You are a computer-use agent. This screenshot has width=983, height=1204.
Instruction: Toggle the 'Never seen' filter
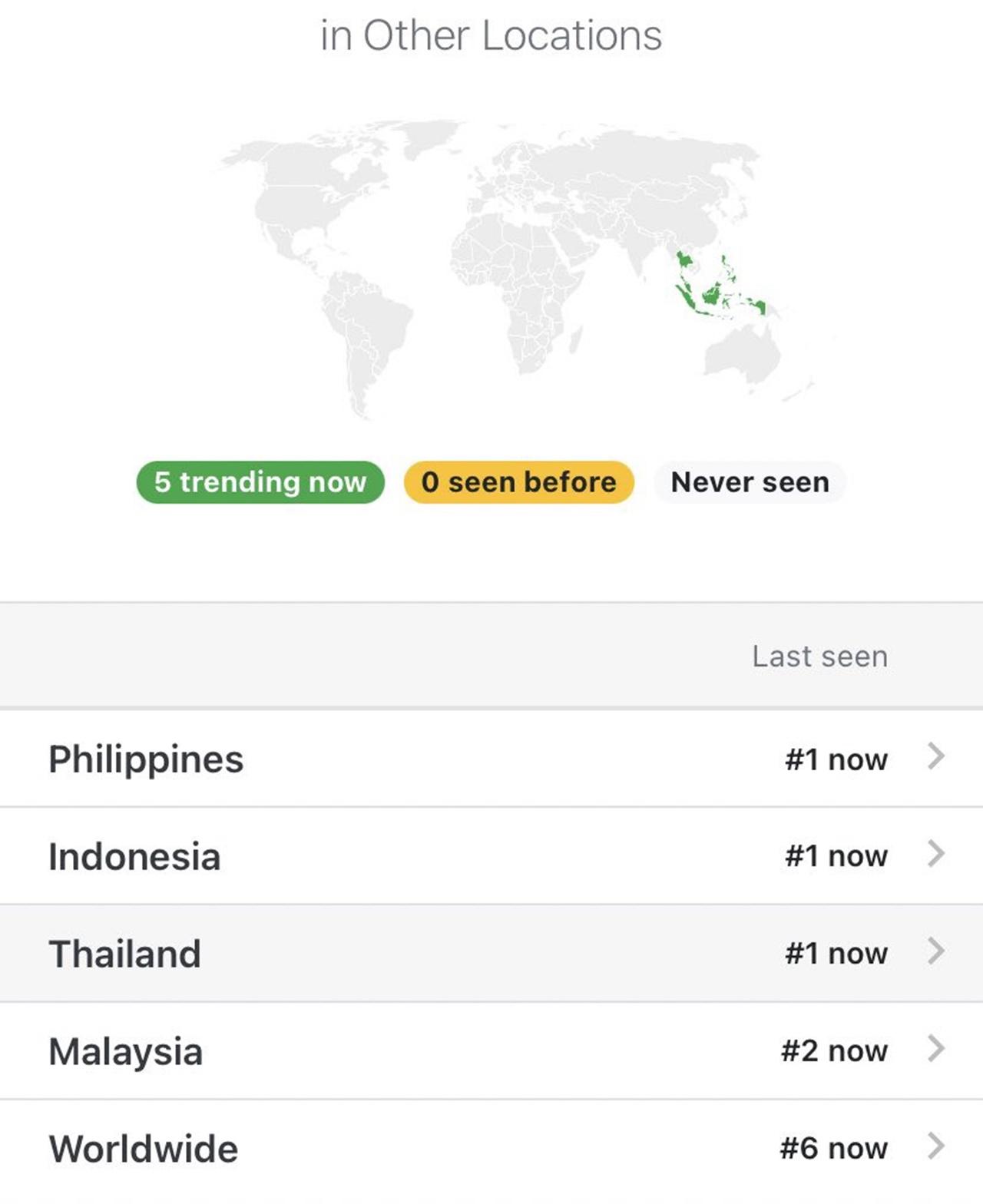(x=750, y=482)
